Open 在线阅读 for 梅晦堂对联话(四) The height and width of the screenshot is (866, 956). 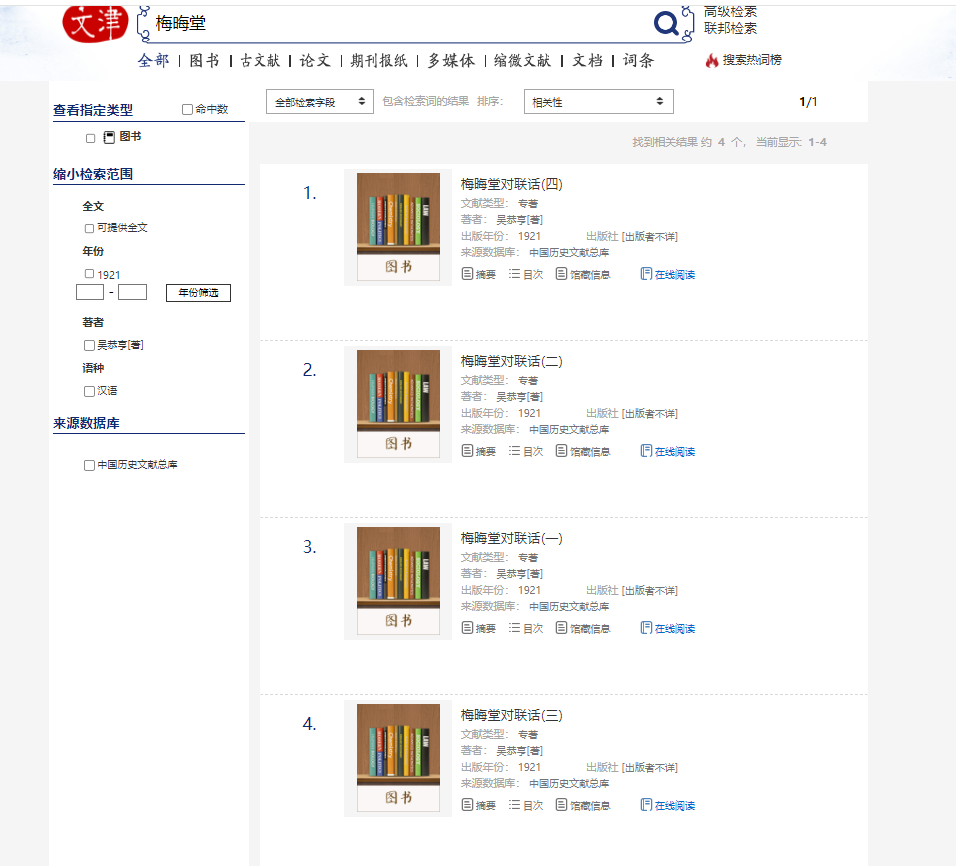667,274
